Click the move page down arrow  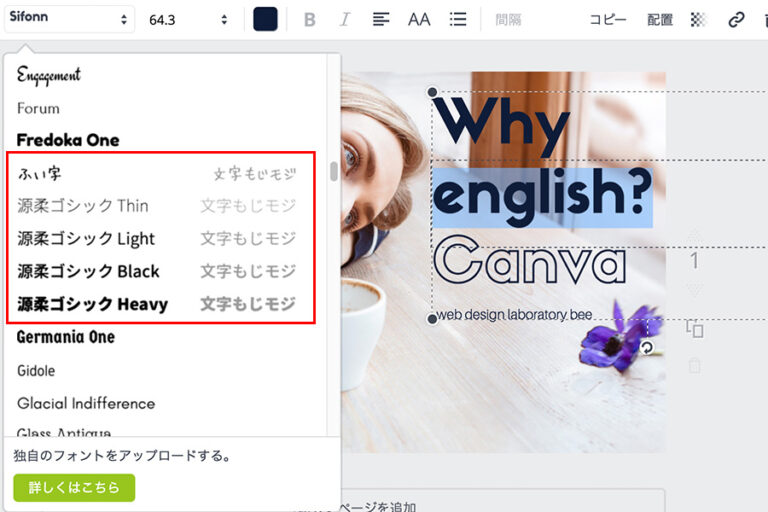(695, 289)
